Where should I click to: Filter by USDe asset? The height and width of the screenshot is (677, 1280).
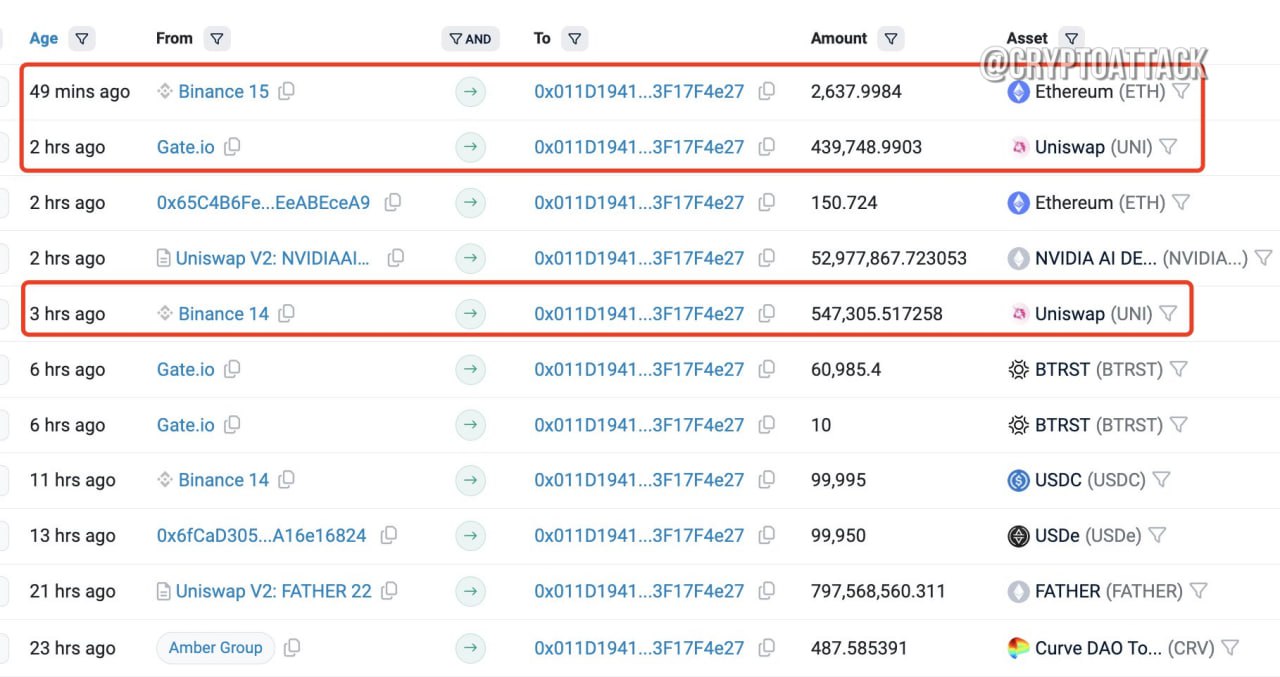coord(1156,536)
